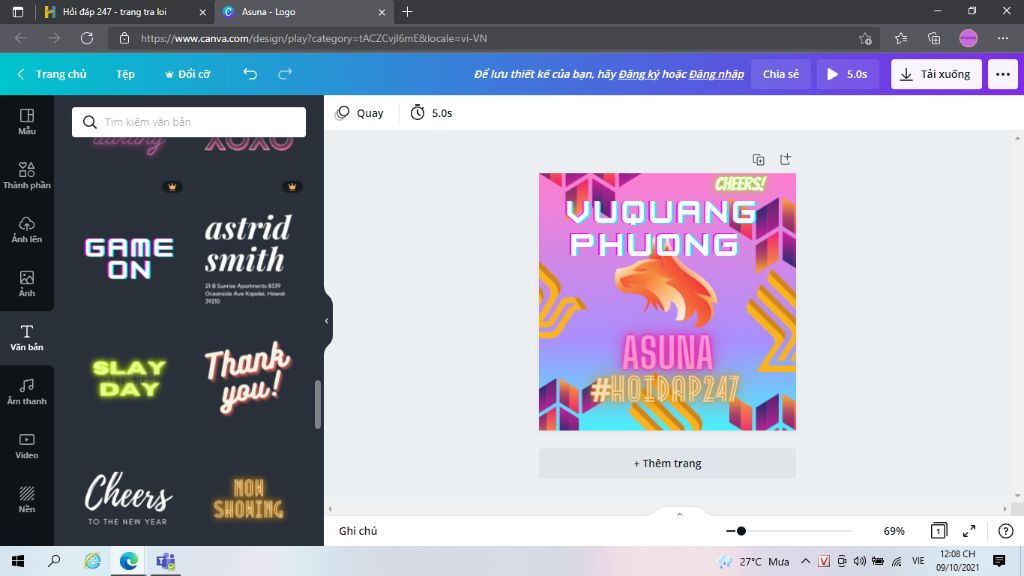Screen dimensions: 1024x576
Task: Duplicate the page using the copy icon
Action: [758, 159]
